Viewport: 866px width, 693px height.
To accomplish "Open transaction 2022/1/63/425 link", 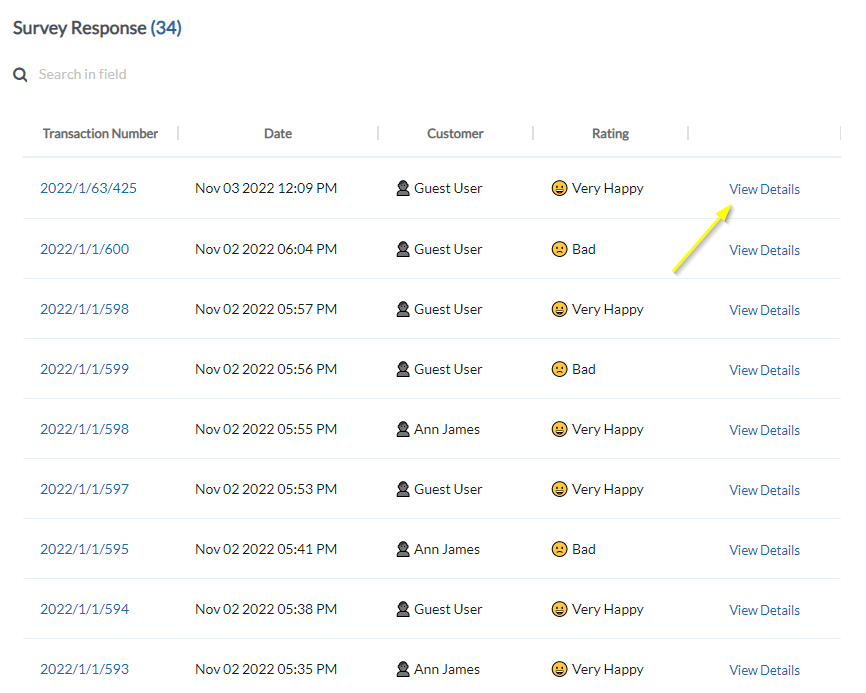I will point(88,189).
